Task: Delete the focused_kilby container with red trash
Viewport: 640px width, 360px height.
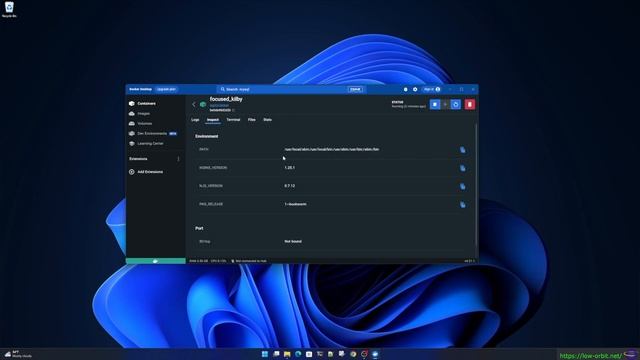Action: (x=470, y=104)
